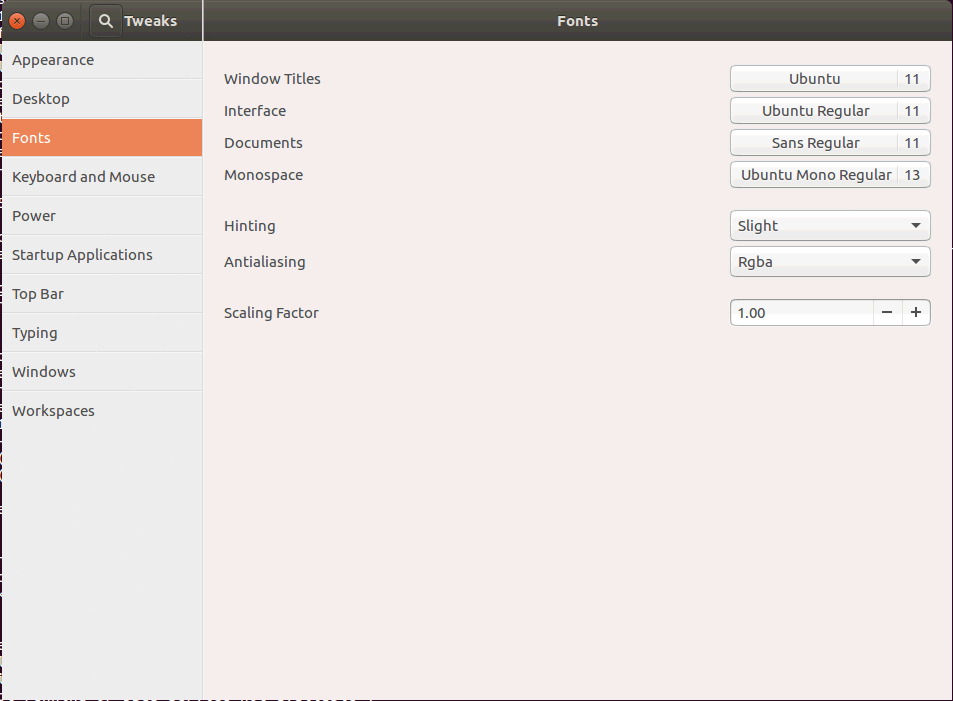
Task: Change Monospace font Ubuntu Mono Regular
Action: point(830,175)
